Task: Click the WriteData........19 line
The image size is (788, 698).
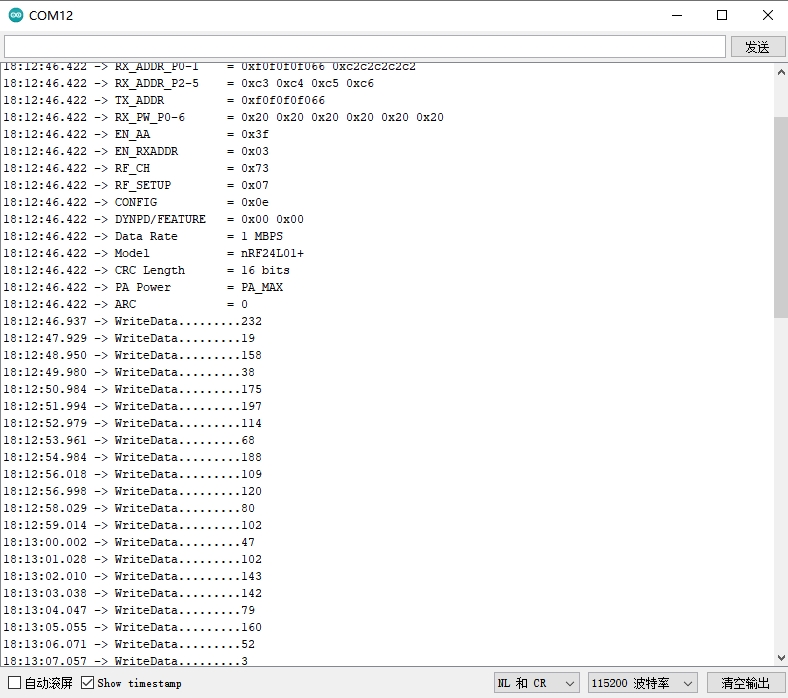Action: tap(129, 339)
